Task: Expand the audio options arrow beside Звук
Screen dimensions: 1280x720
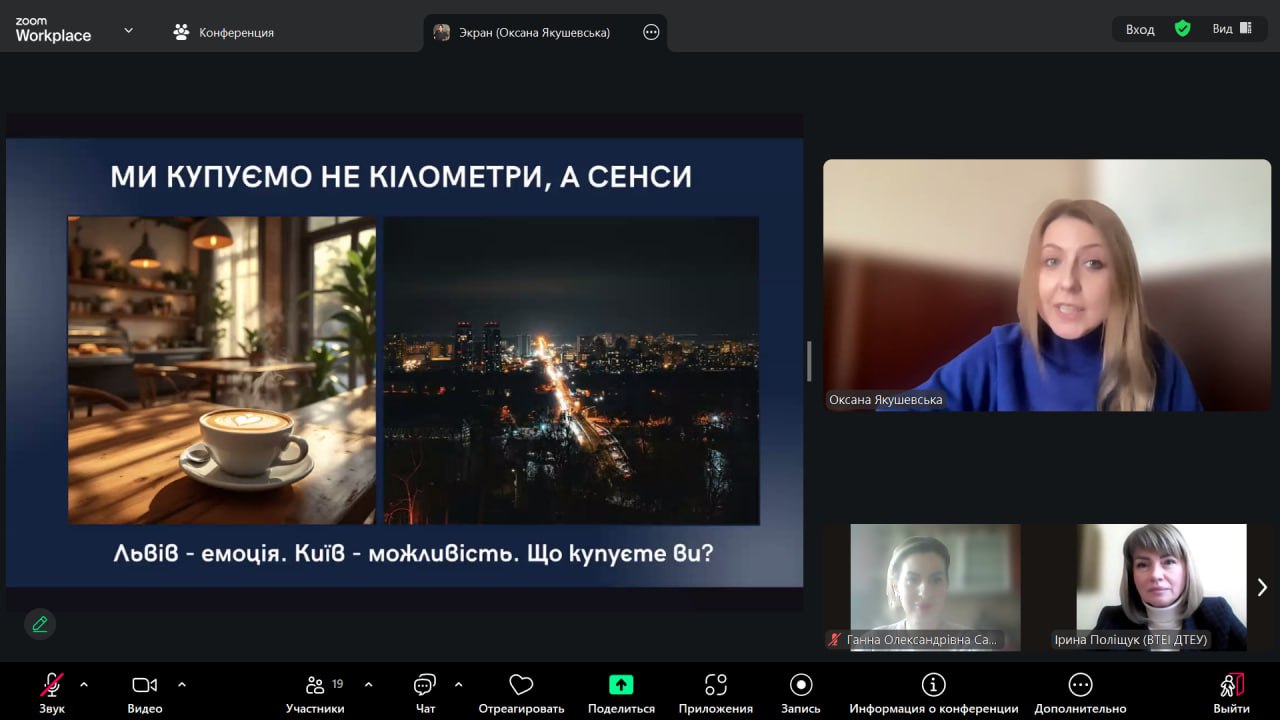Action: pos(84,685)
